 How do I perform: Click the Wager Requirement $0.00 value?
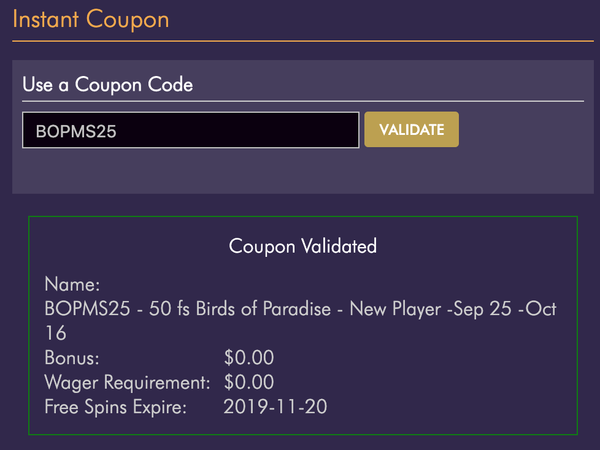250,382
